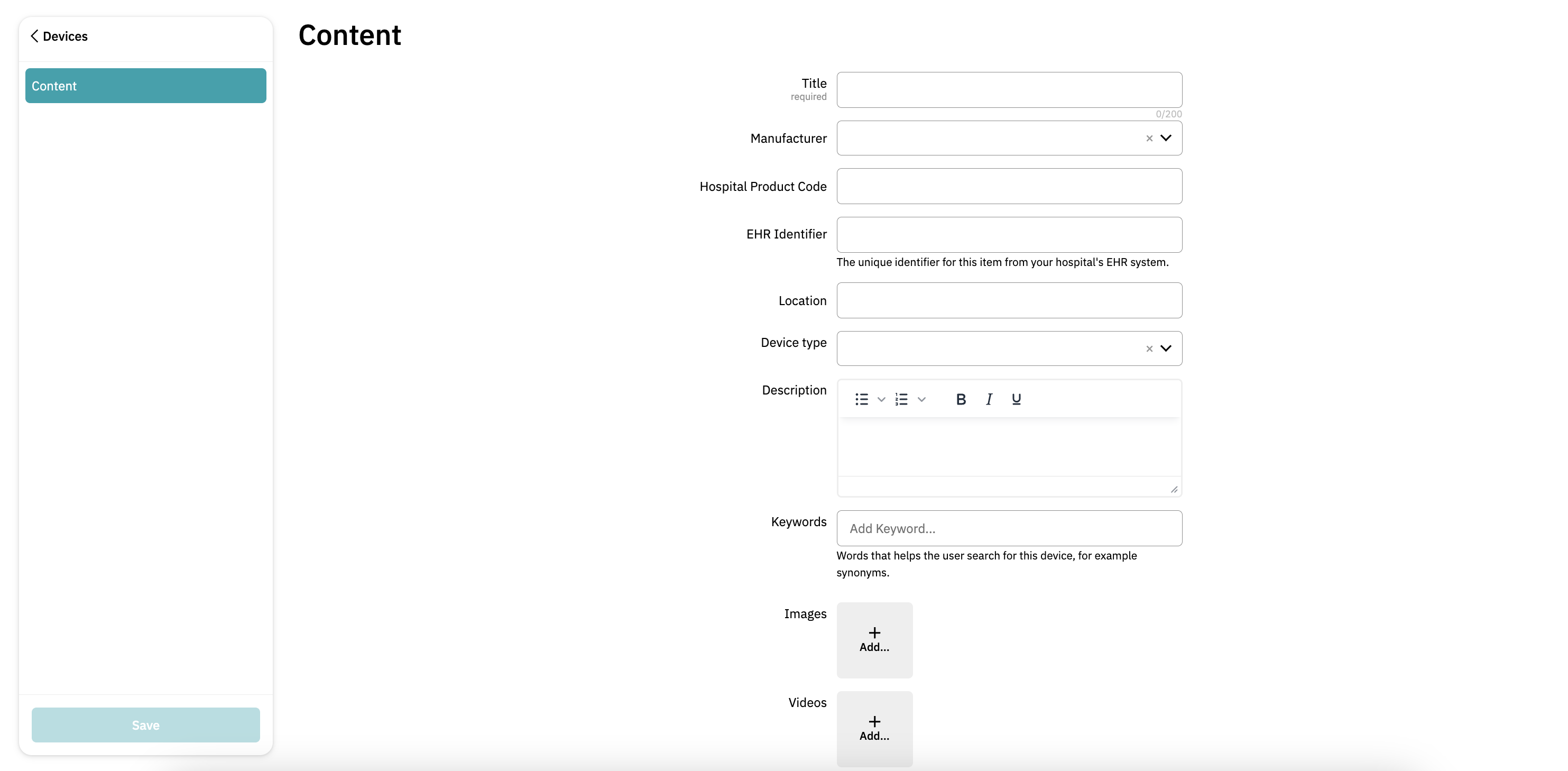The height and width of the screenshot is (771, 1568).
Task: Toggle bold formatting in Description editor
Action: (961, 399)
